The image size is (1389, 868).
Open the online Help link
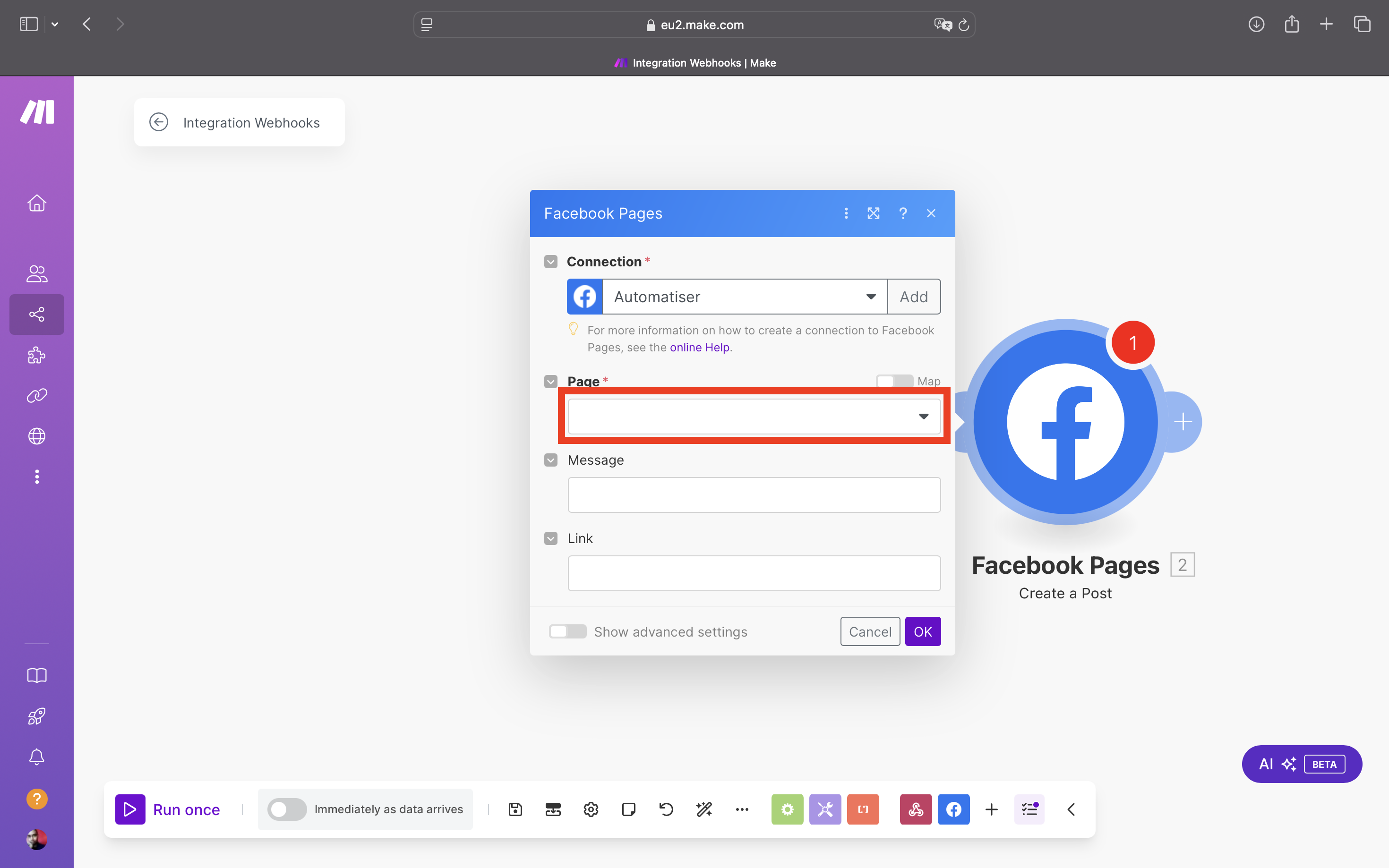[x=699, y=347]
